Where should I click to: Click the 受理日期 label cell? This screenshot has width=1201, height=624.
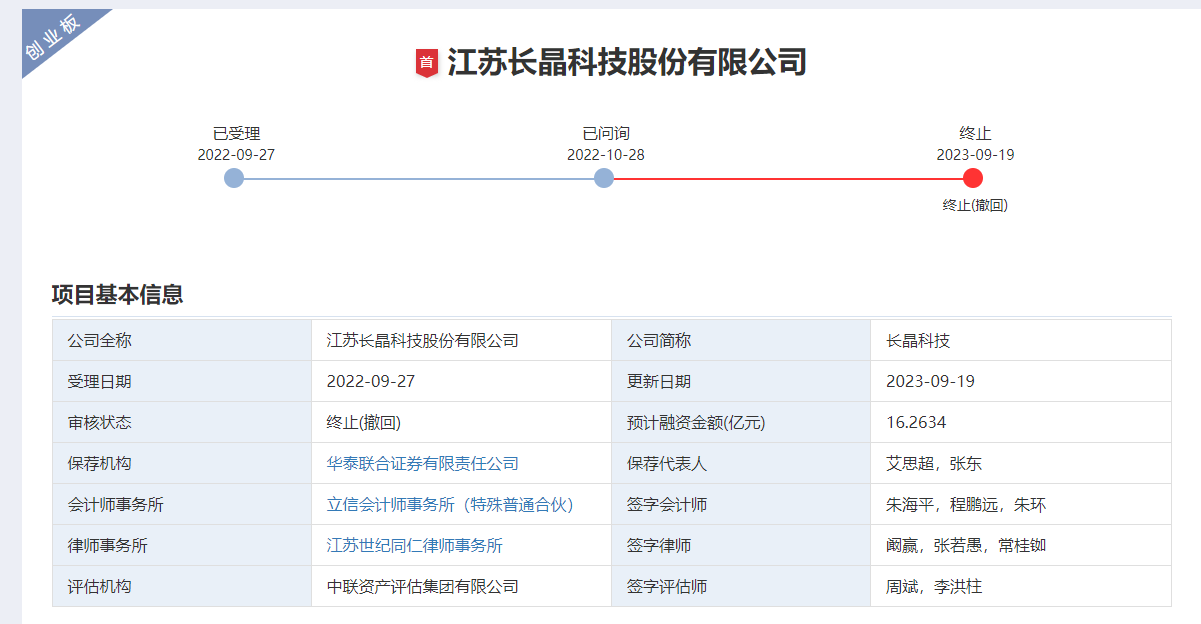(182, 381)
